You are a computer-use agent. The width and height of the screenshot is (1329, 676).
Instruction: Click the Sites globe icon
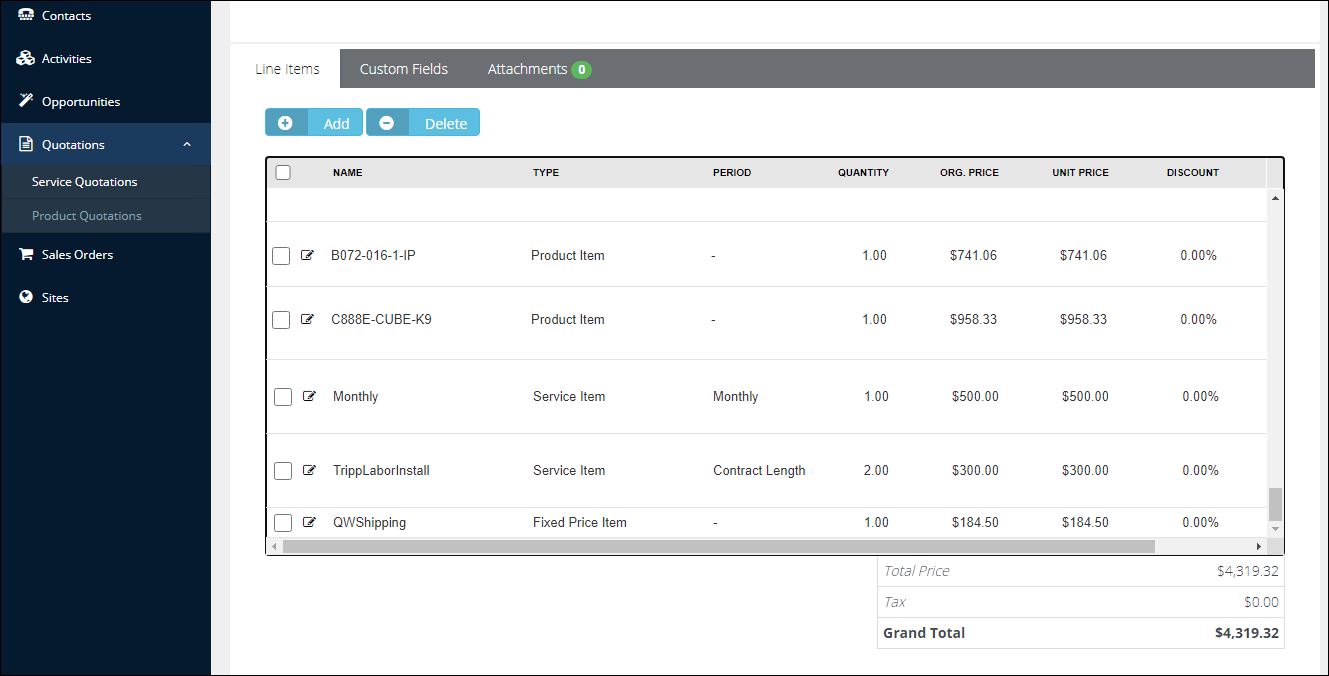26,298
